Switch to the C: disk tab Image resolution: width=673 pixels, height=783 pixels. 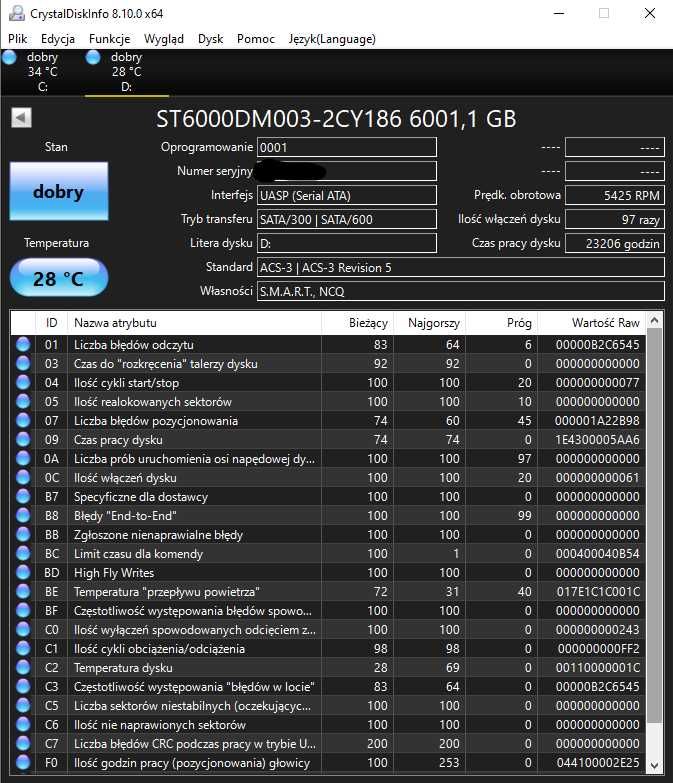point(43,72)
